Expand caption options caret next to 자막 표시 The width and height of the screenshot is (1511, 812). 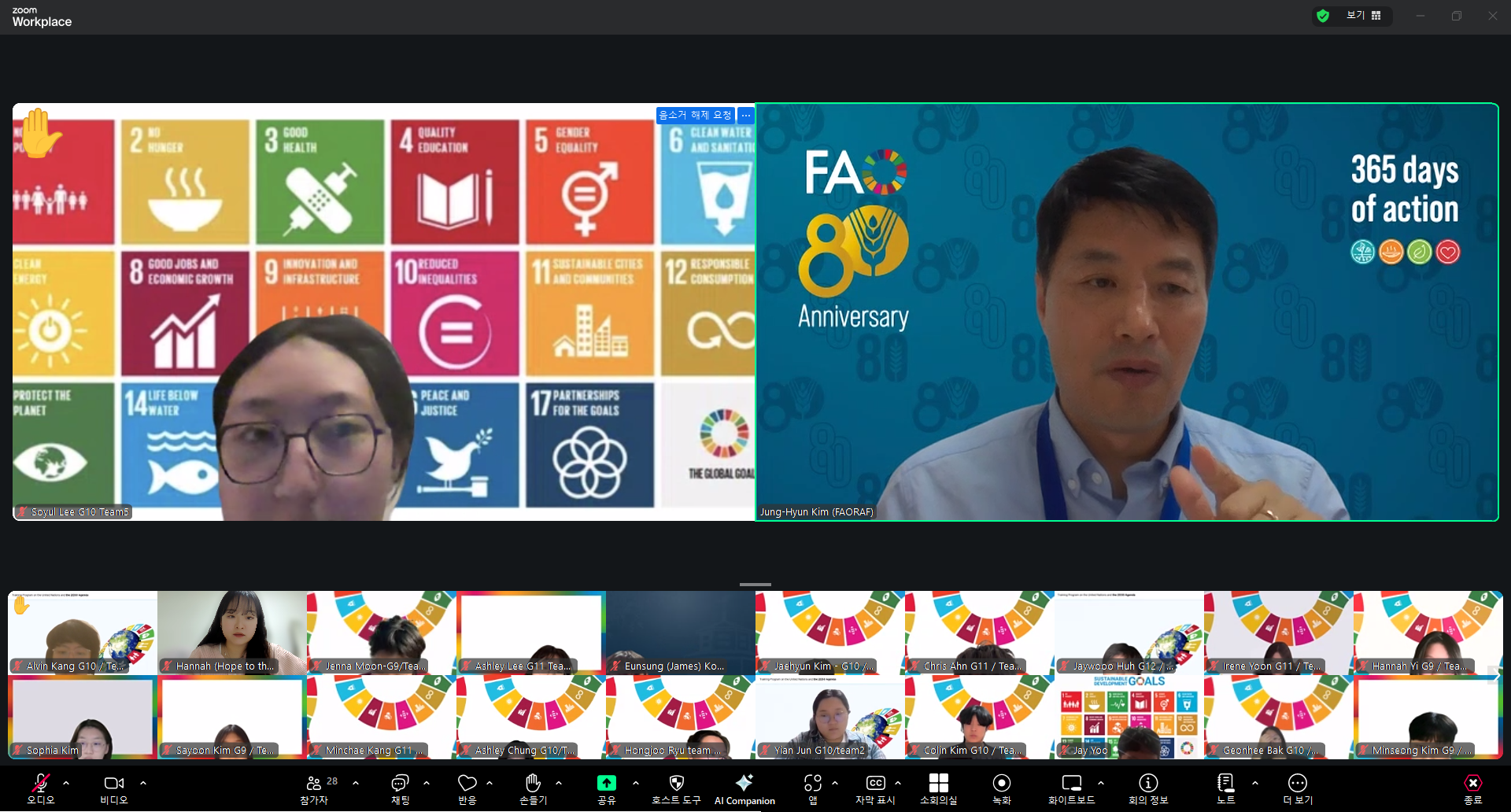tap(898, 783)
